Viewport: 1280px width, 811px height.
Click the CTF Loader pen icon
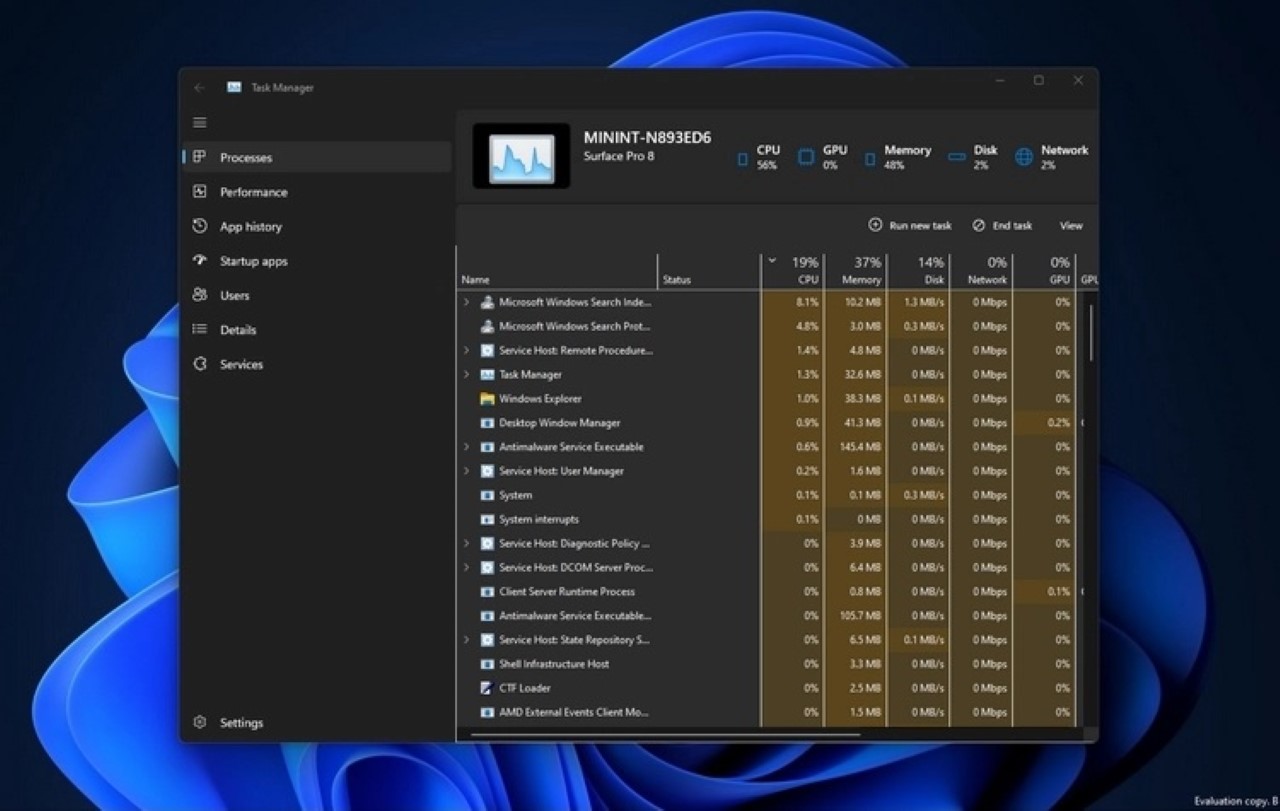coord(487,688)
